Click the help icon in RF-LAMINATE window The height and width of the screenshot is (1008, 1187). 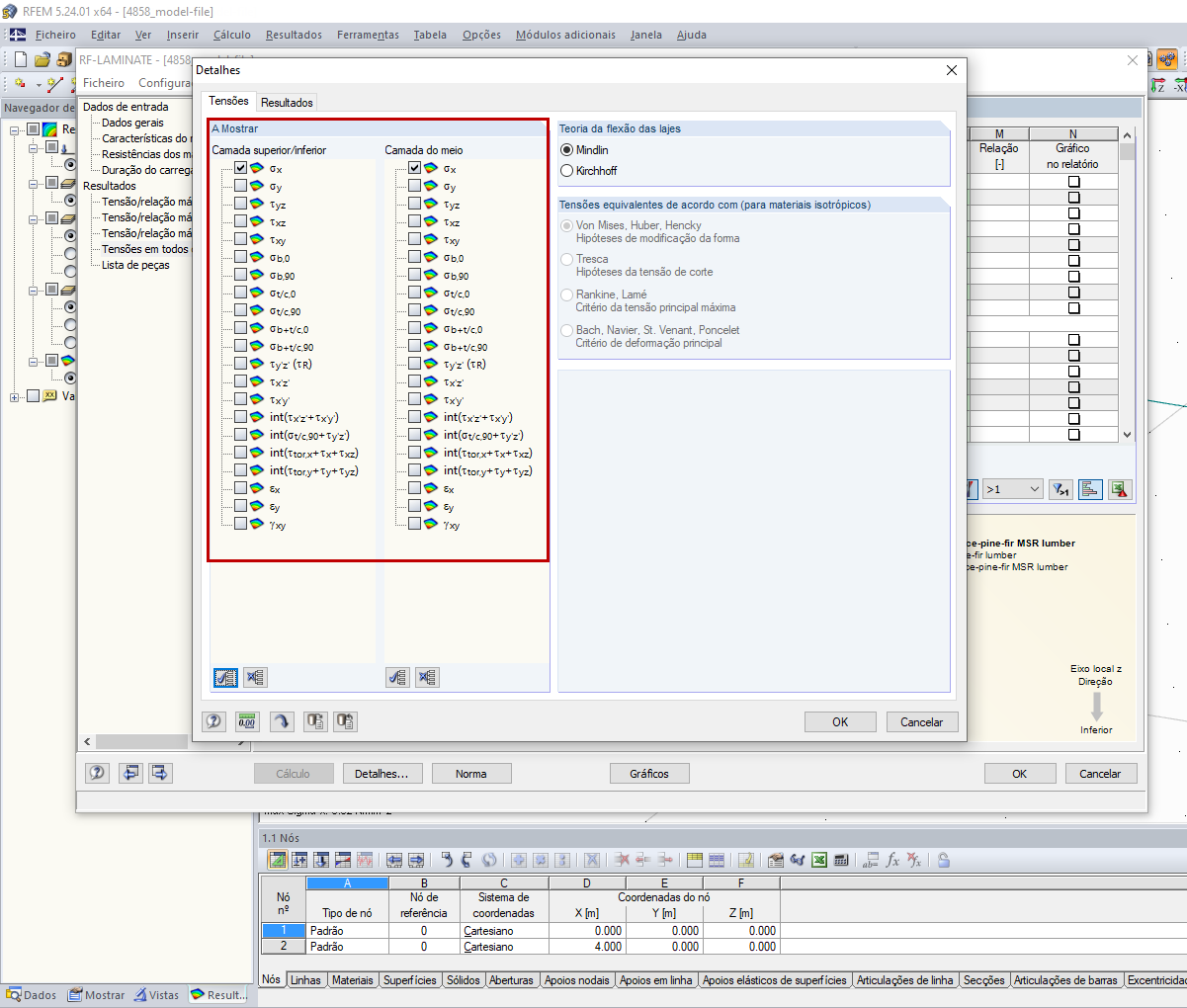click(x=97, y=774)
